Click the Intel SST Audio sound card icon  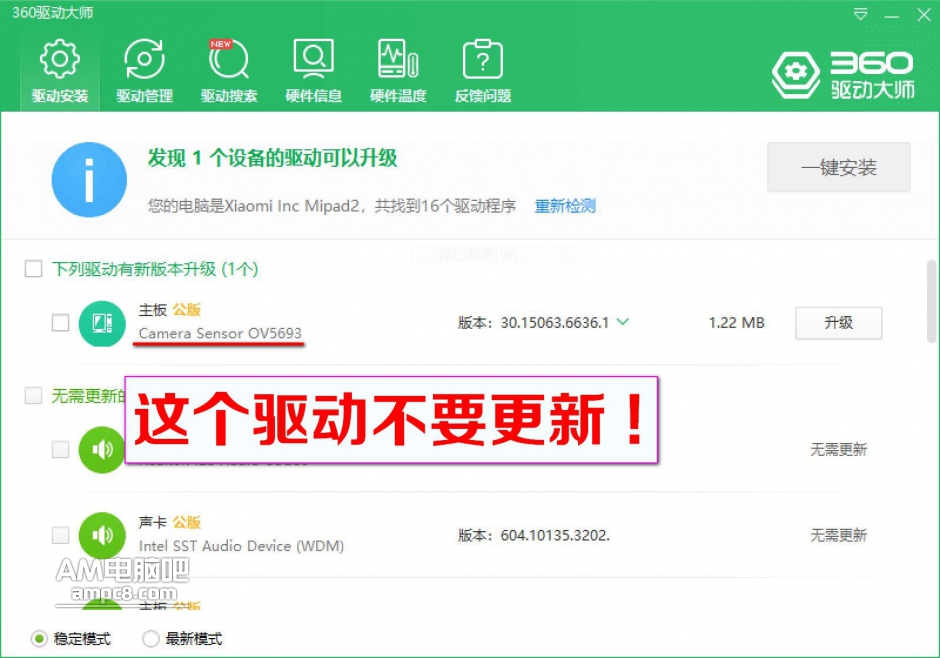102,535
